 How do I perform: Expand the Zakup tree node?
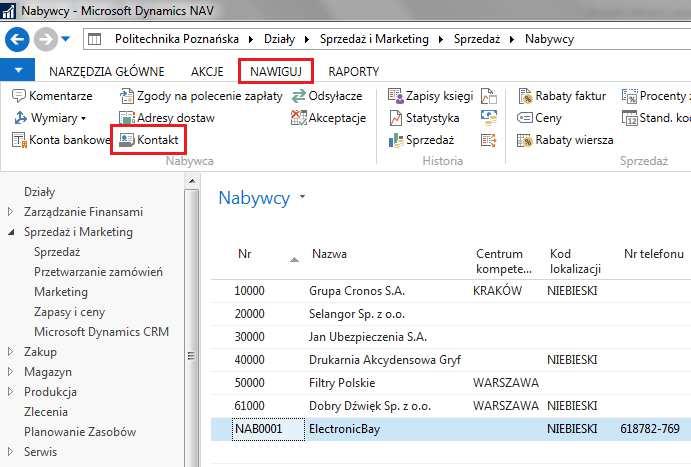[11, 352]
